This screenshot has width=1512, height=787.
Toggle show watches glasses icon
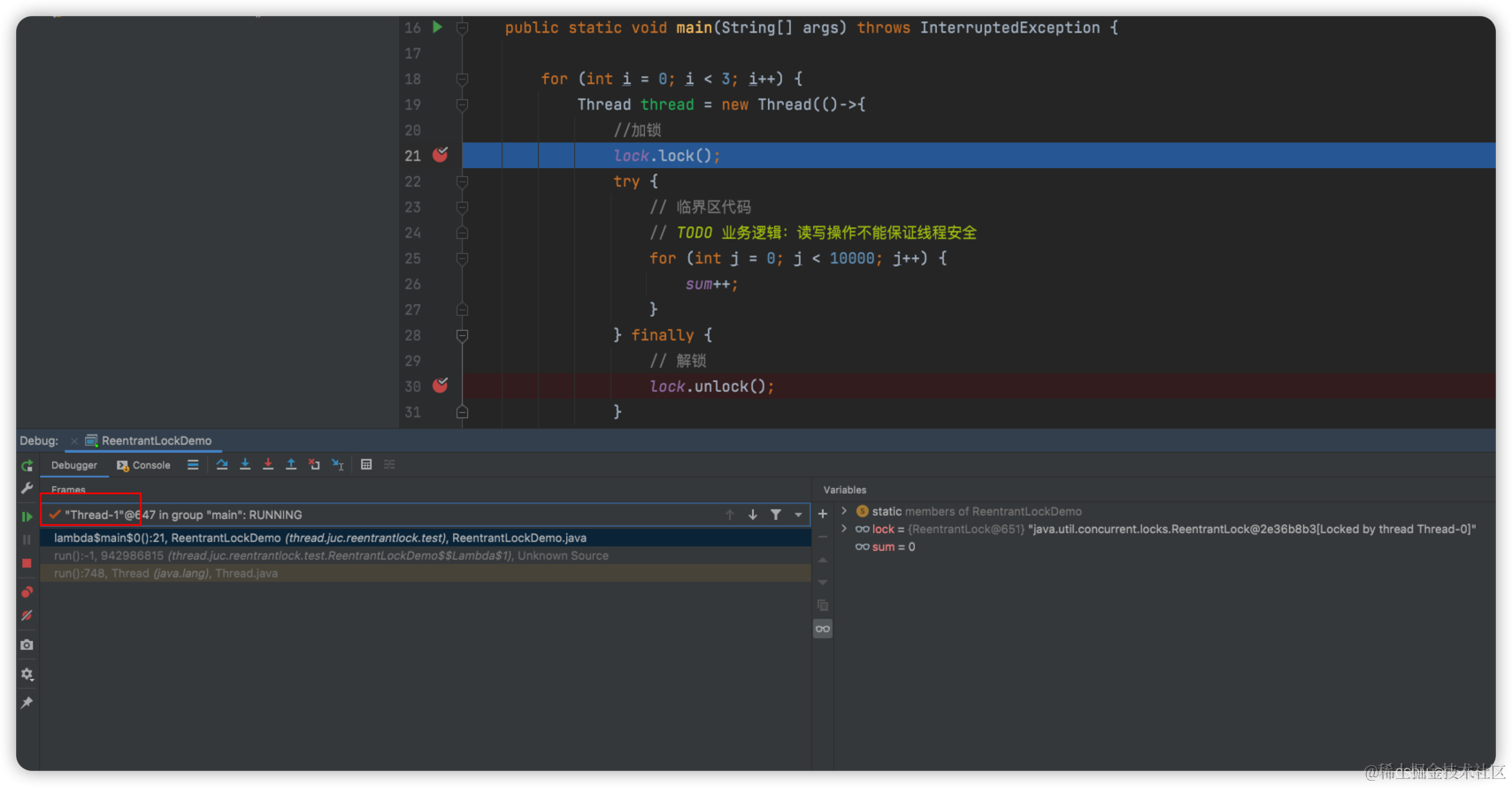pos(823,629)
